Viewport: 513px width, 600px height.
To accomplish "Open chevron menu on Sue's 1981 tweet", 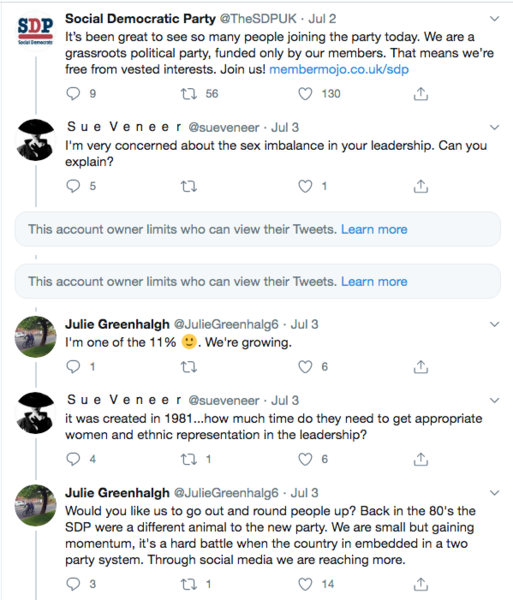I will click(495, 401).
